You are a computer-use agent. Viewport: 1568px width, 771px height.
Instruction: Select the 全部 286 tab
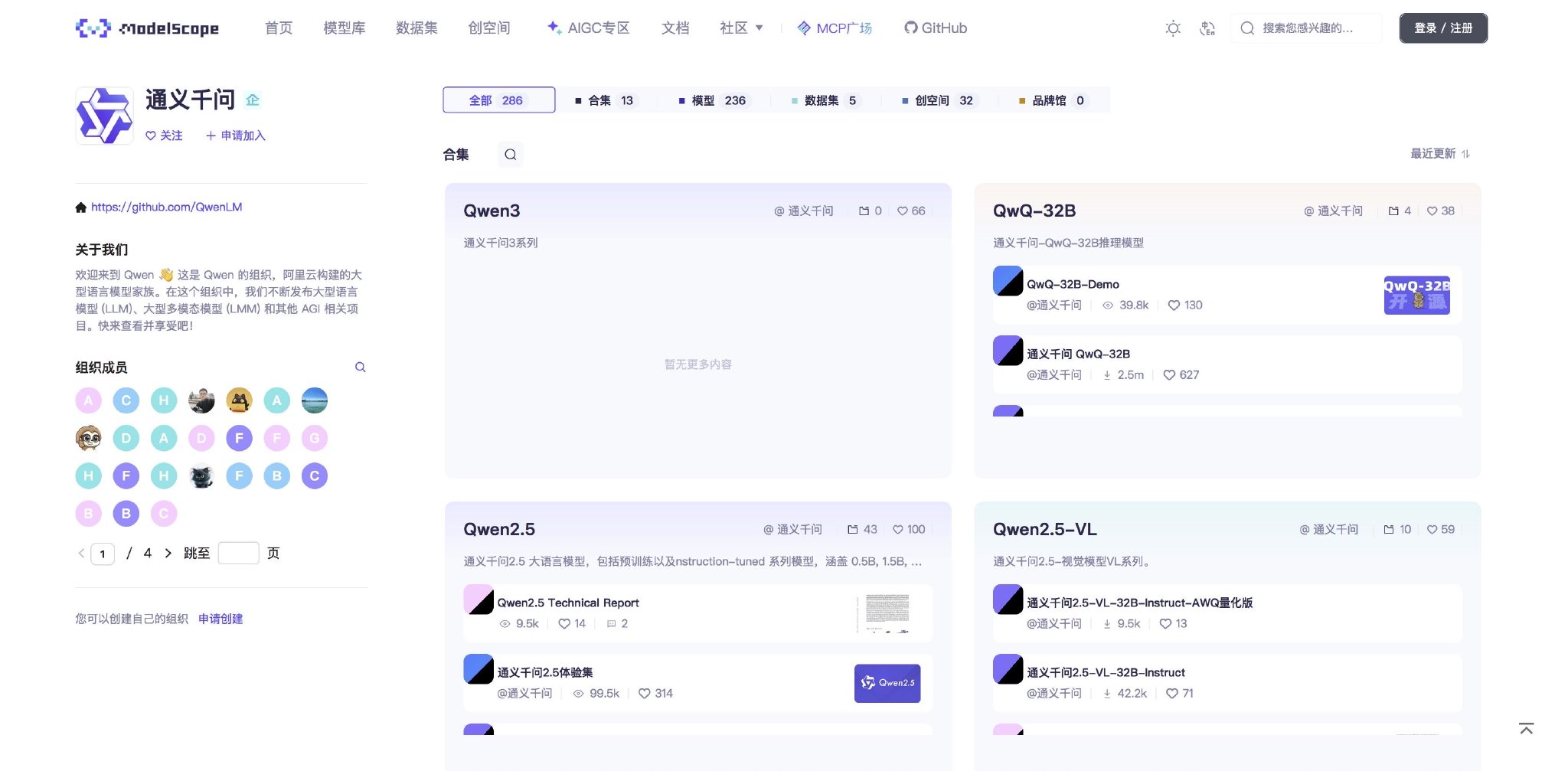[498, 100]
